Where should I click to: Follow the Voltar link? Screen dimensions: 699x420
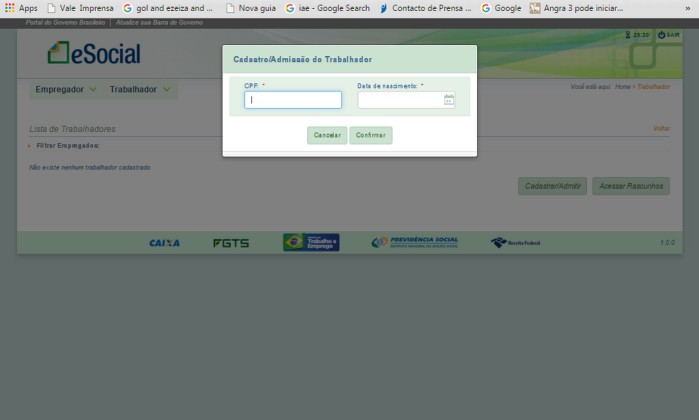[661, 129]
